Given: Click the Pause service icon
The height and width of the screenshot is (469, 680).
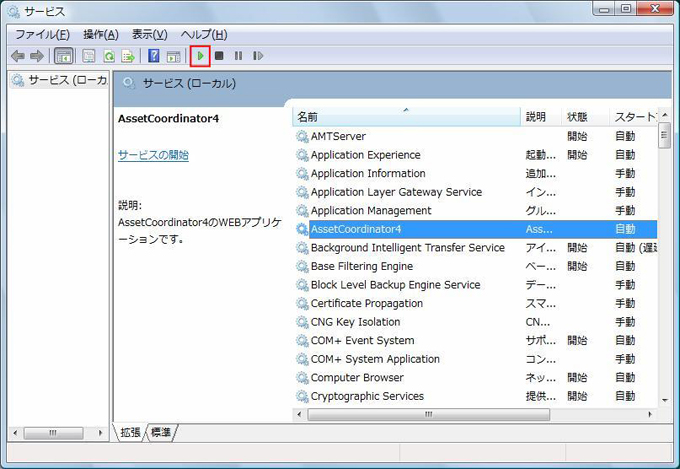Looking at the screenshot, I should [x=238, y=56].
